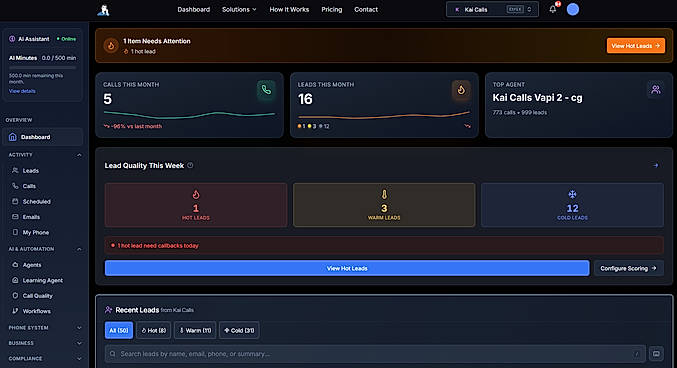Click the Kai Calls logo icon
677x368 pixels.
tap(103, 10)
